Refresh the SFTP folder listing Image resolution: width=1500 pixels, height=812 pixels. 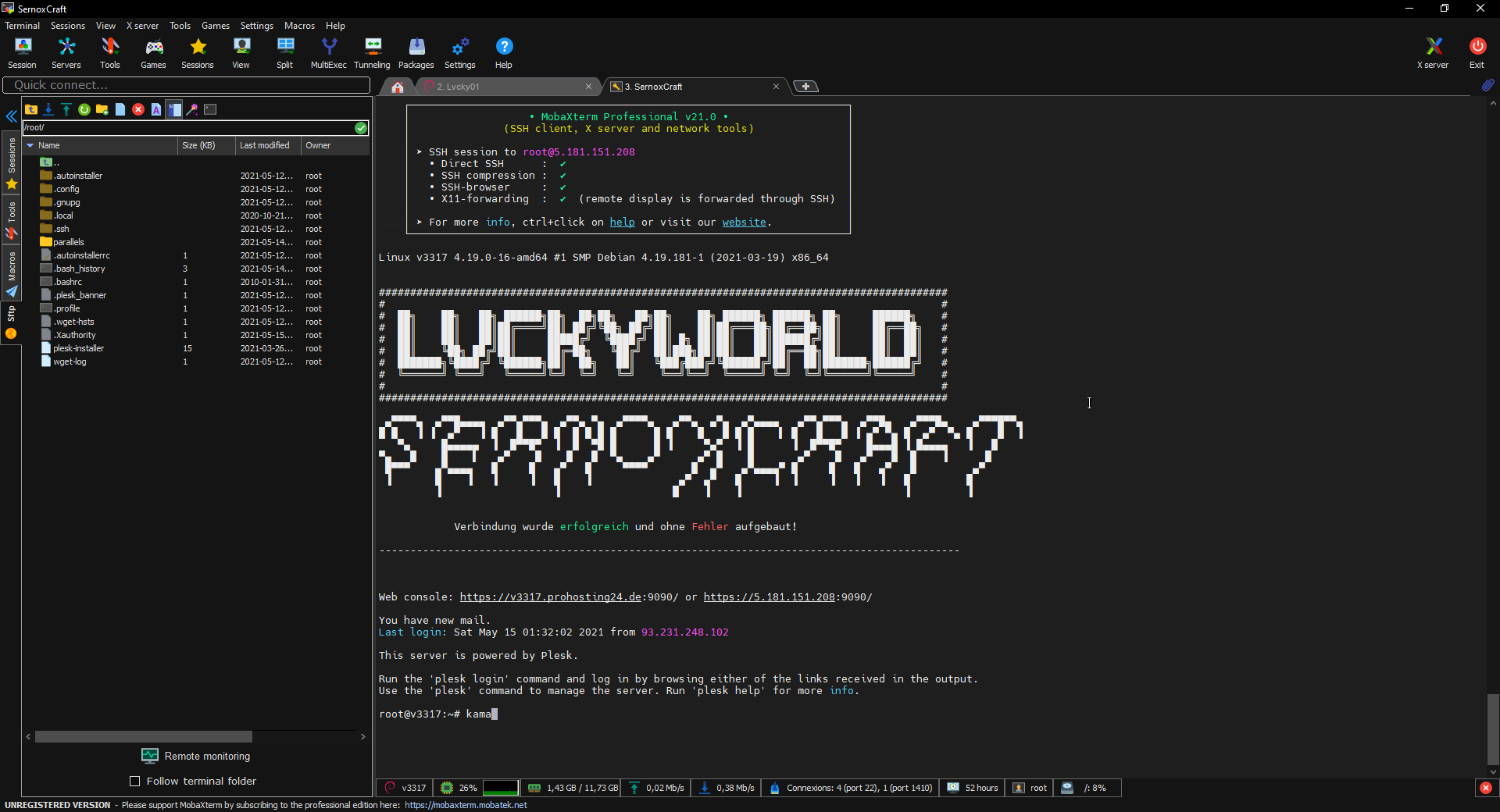pos(84,110)
